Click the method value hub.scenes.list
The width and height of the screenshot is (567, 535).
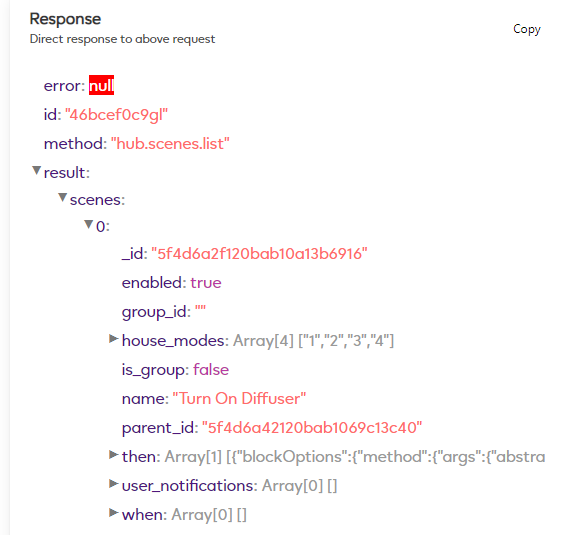[x=170, y=144]
